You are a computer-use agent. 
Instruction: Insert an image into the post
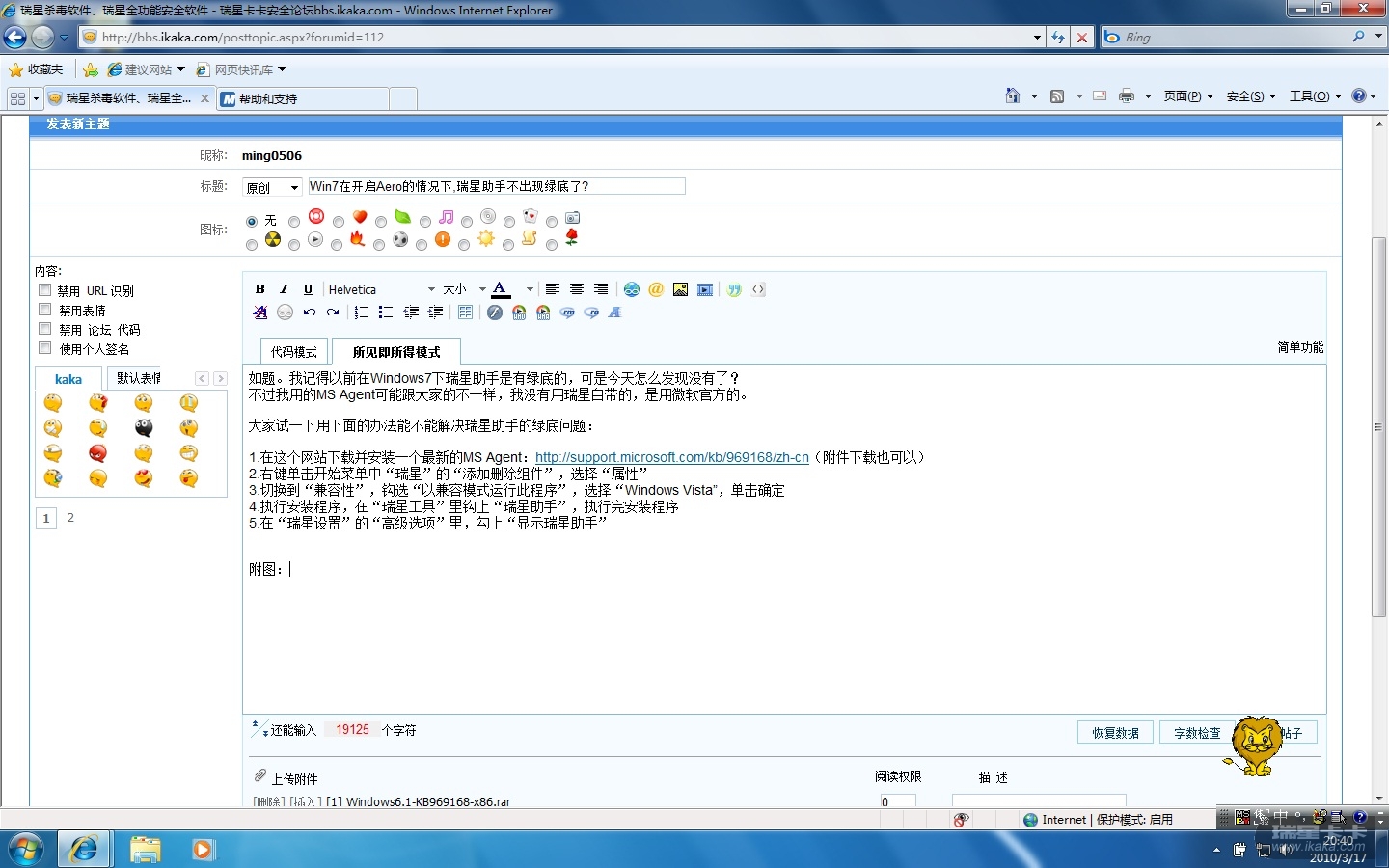click(x=681, y=289)
